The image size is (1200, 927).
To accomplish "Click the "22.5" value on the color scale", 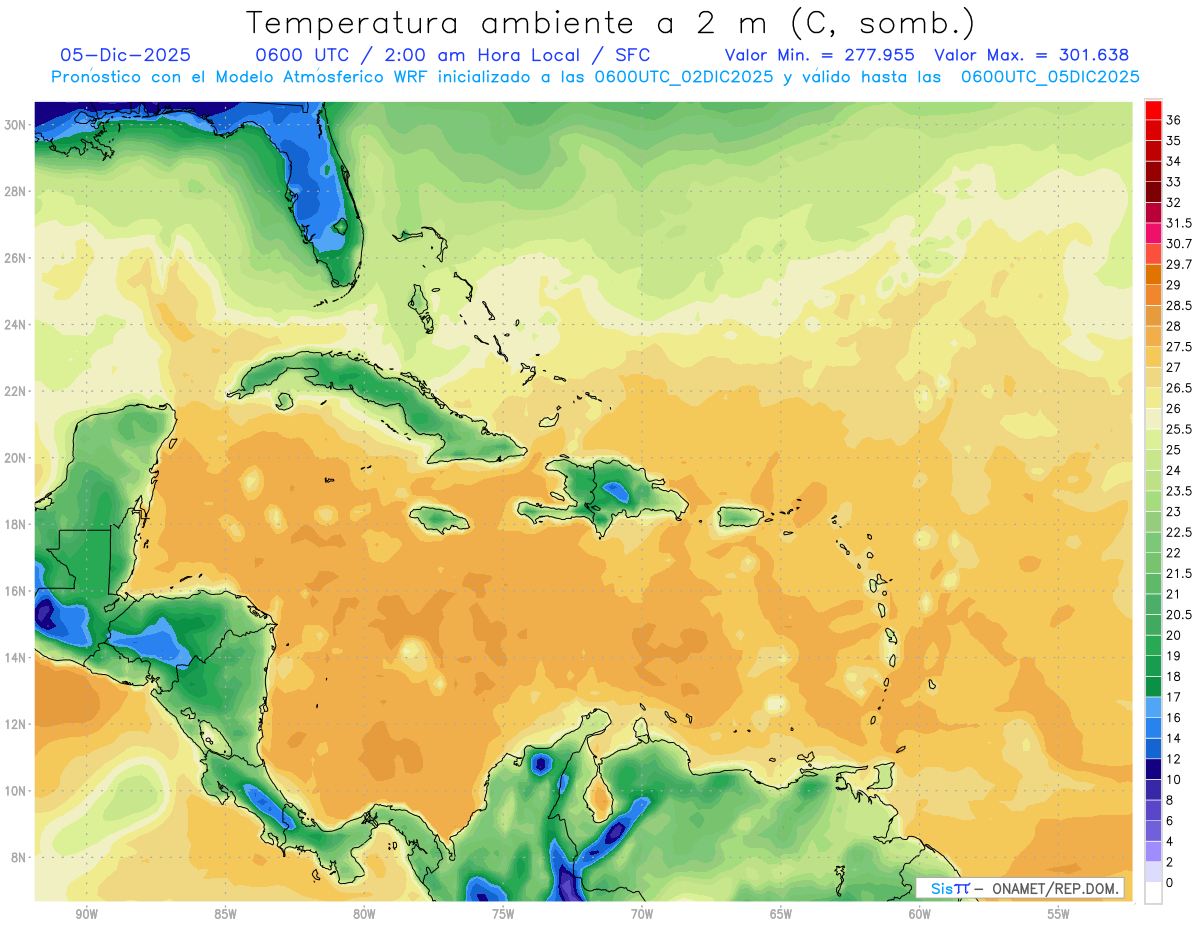I will 1179,532.
